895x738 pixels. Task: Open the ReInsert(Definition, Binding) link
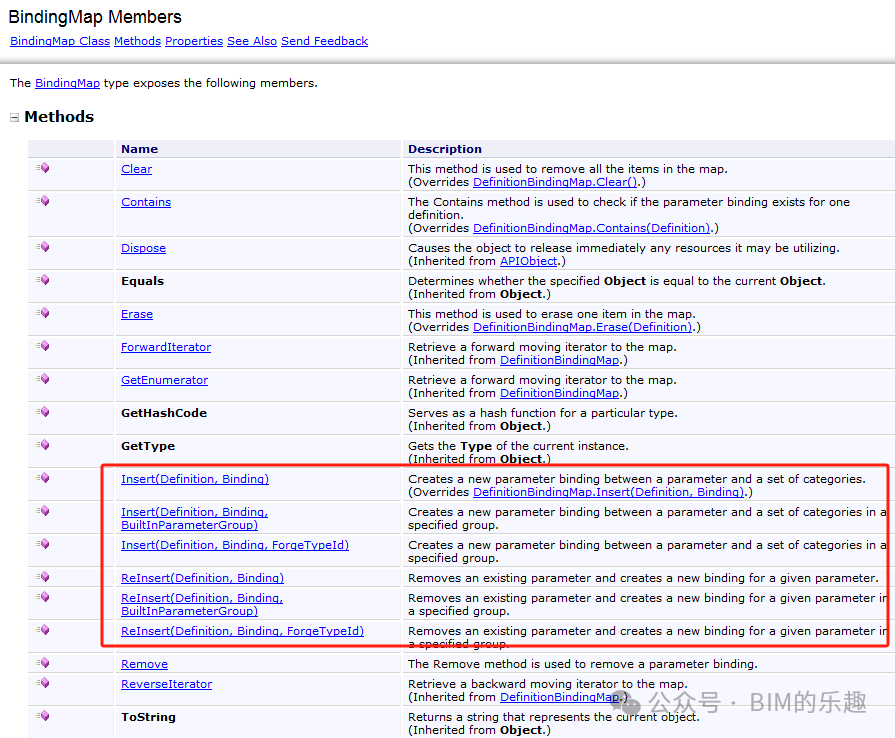click(202, 578)
